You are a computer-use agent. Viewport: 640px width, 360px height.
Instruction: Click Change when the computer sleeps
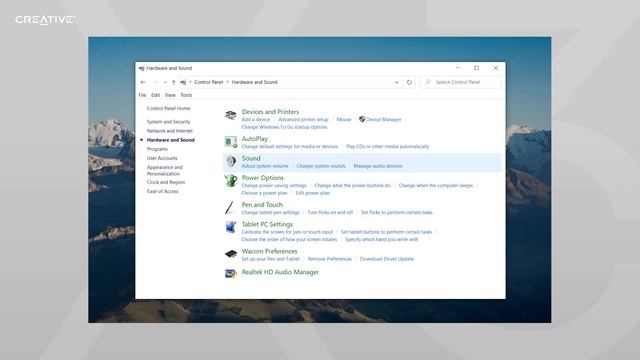click(436, 186)
